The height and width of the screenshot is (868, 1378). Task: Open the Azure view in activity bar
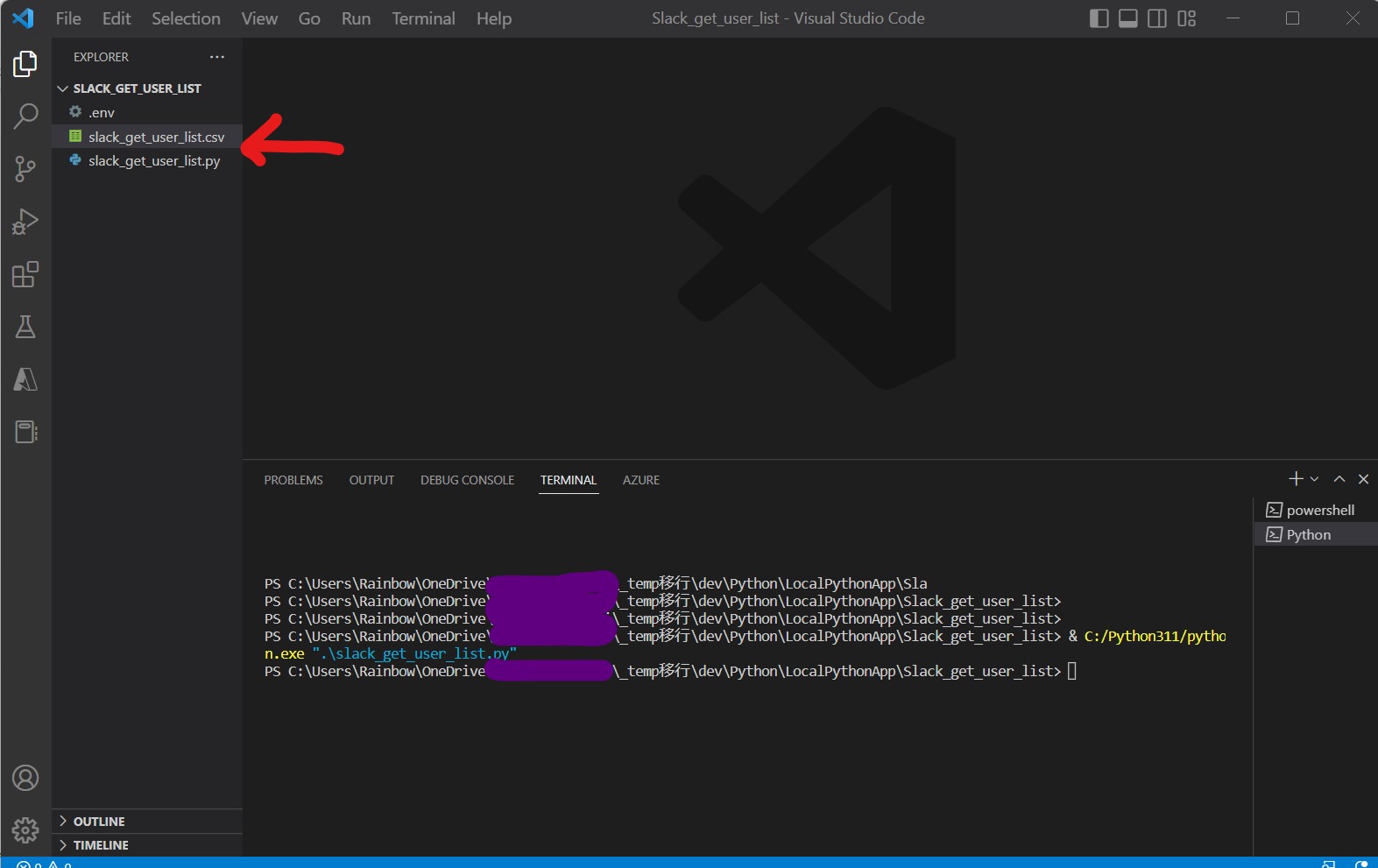[x=25, y=379]
